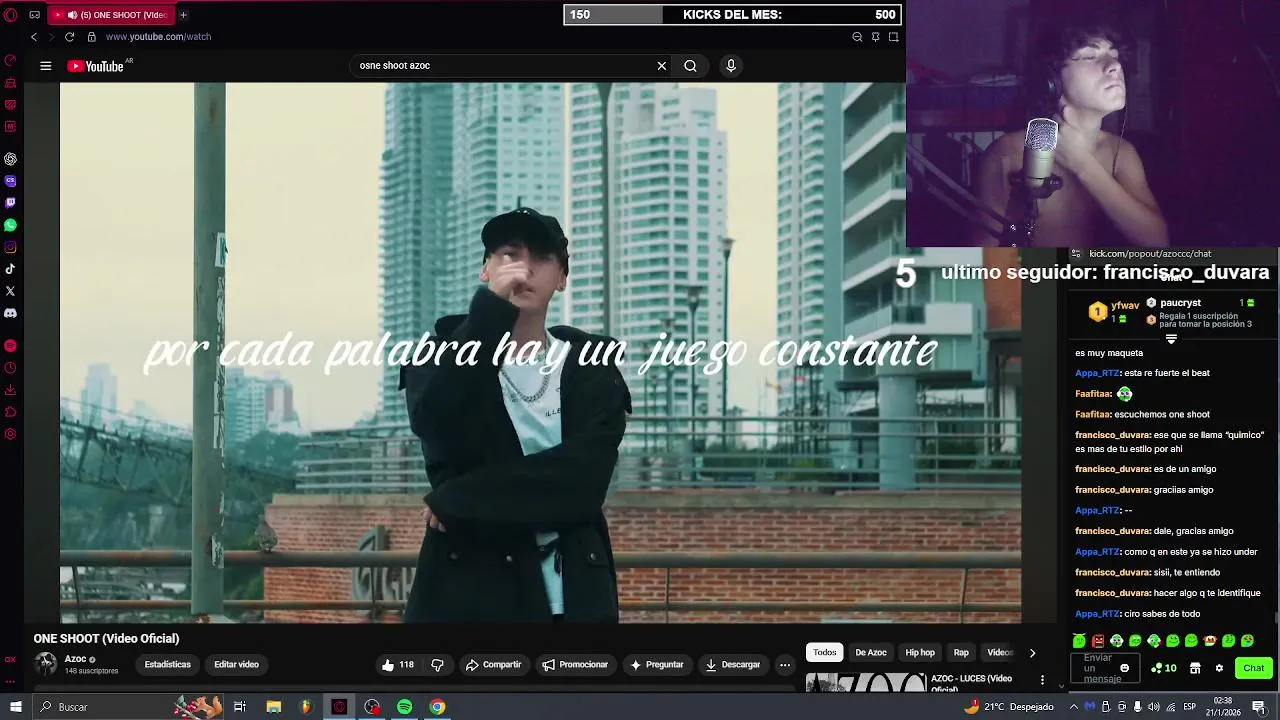
Task: Open Discord from the browser sidebar
Action: click(10, 313)
